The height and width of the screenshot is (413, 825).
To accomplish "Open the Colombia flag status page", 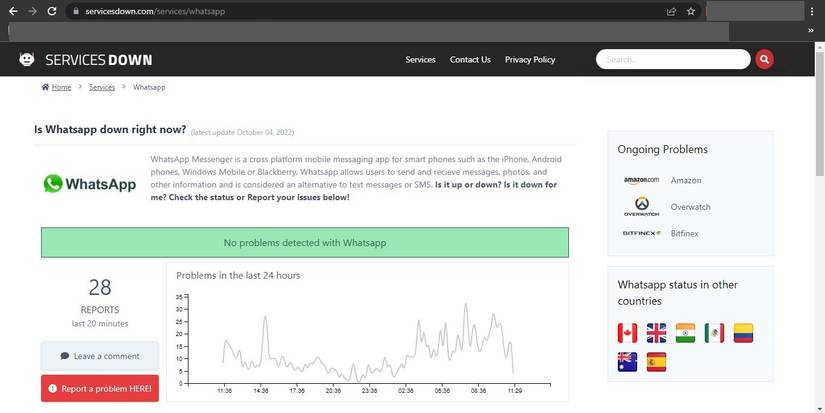I will click(x=743, y=333).
